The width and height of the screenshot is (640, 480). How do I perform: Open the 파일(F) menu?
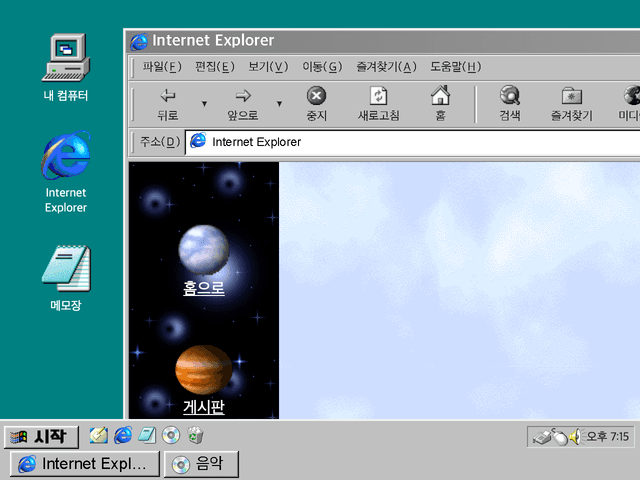(x=162, y=67)
